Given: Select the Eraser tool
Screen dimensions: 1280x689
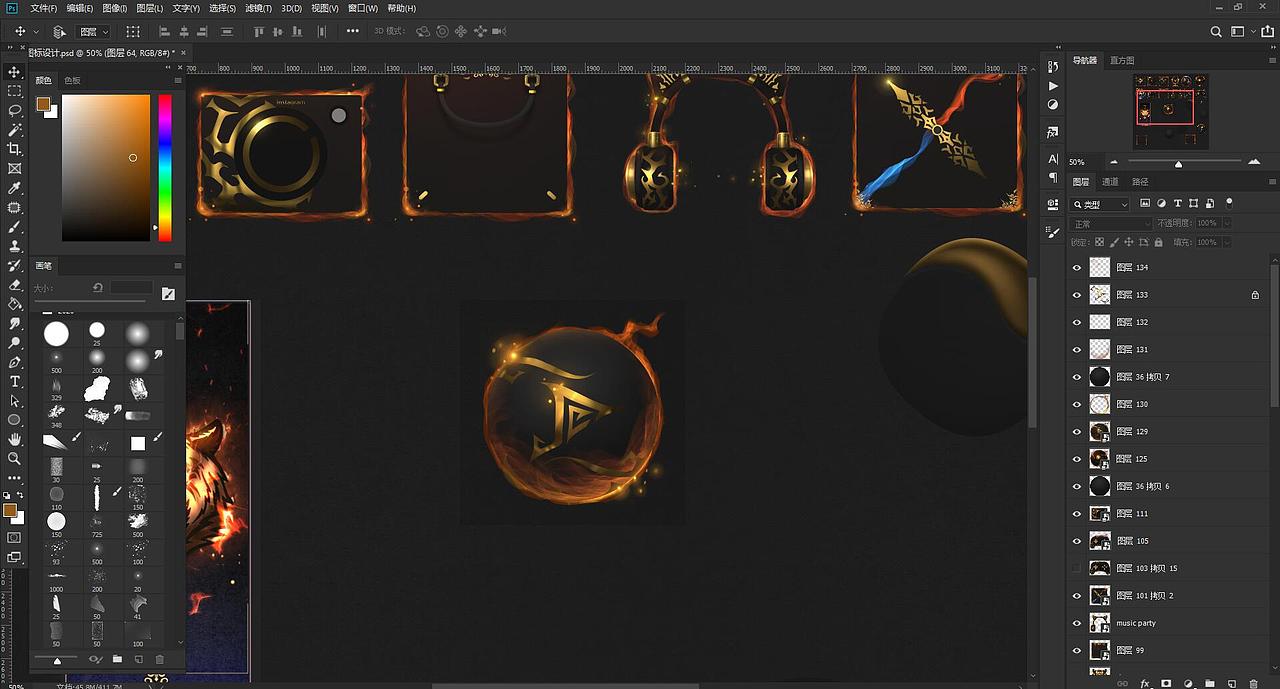Looking at the screenshot, I should (x=15, y=285).
